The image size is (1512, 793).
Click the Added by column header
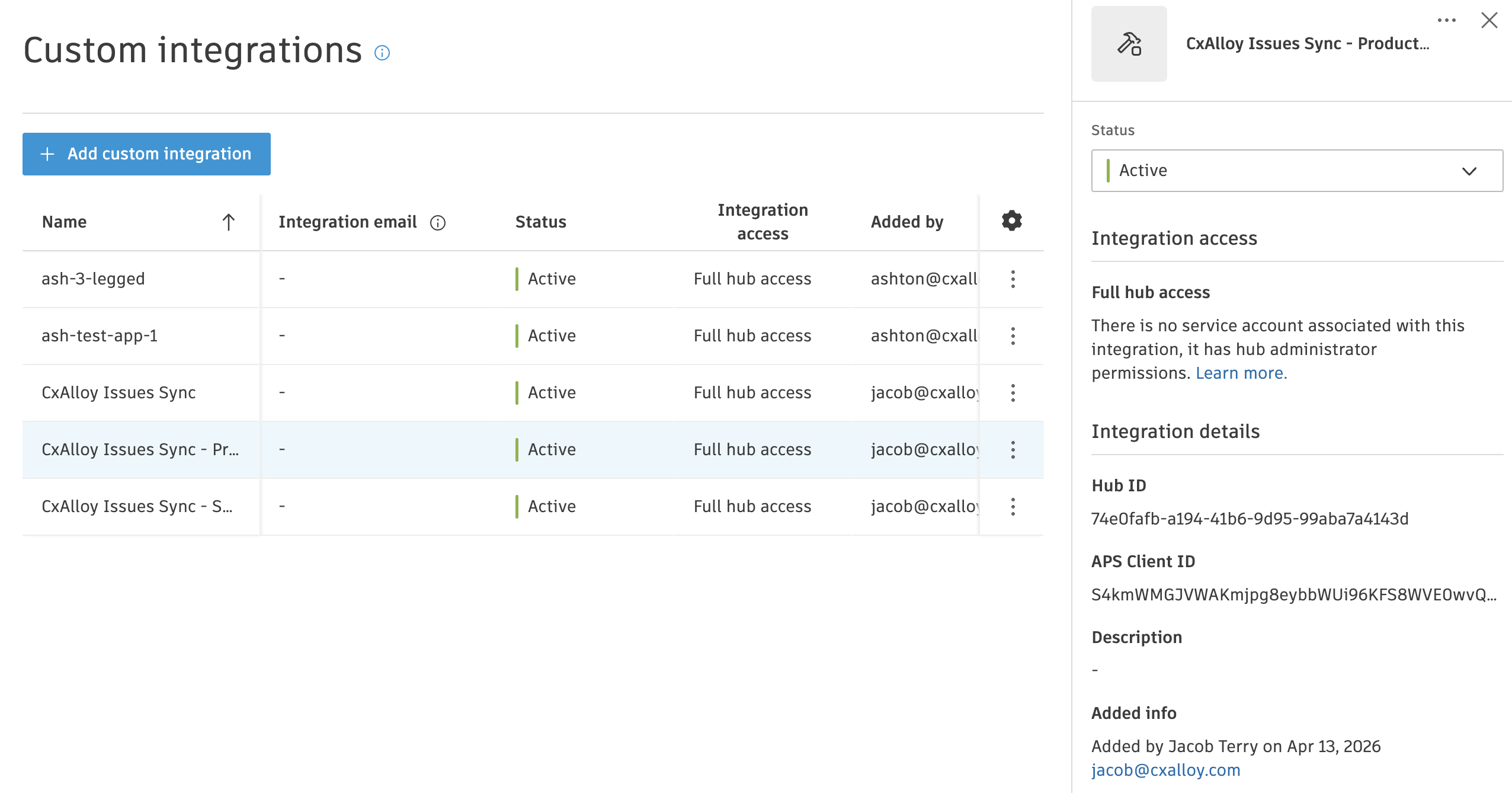click(906, 222)
